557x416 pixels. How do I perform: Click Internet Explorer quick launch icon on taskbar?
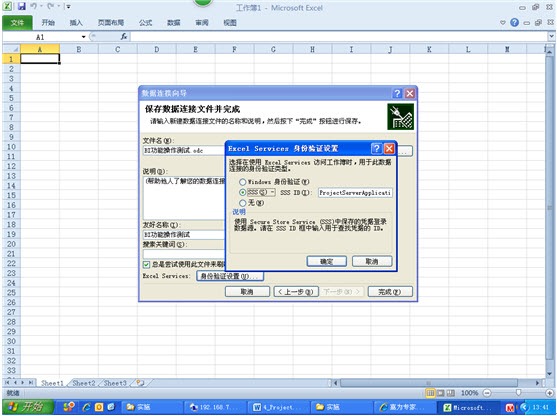[86, 407]
